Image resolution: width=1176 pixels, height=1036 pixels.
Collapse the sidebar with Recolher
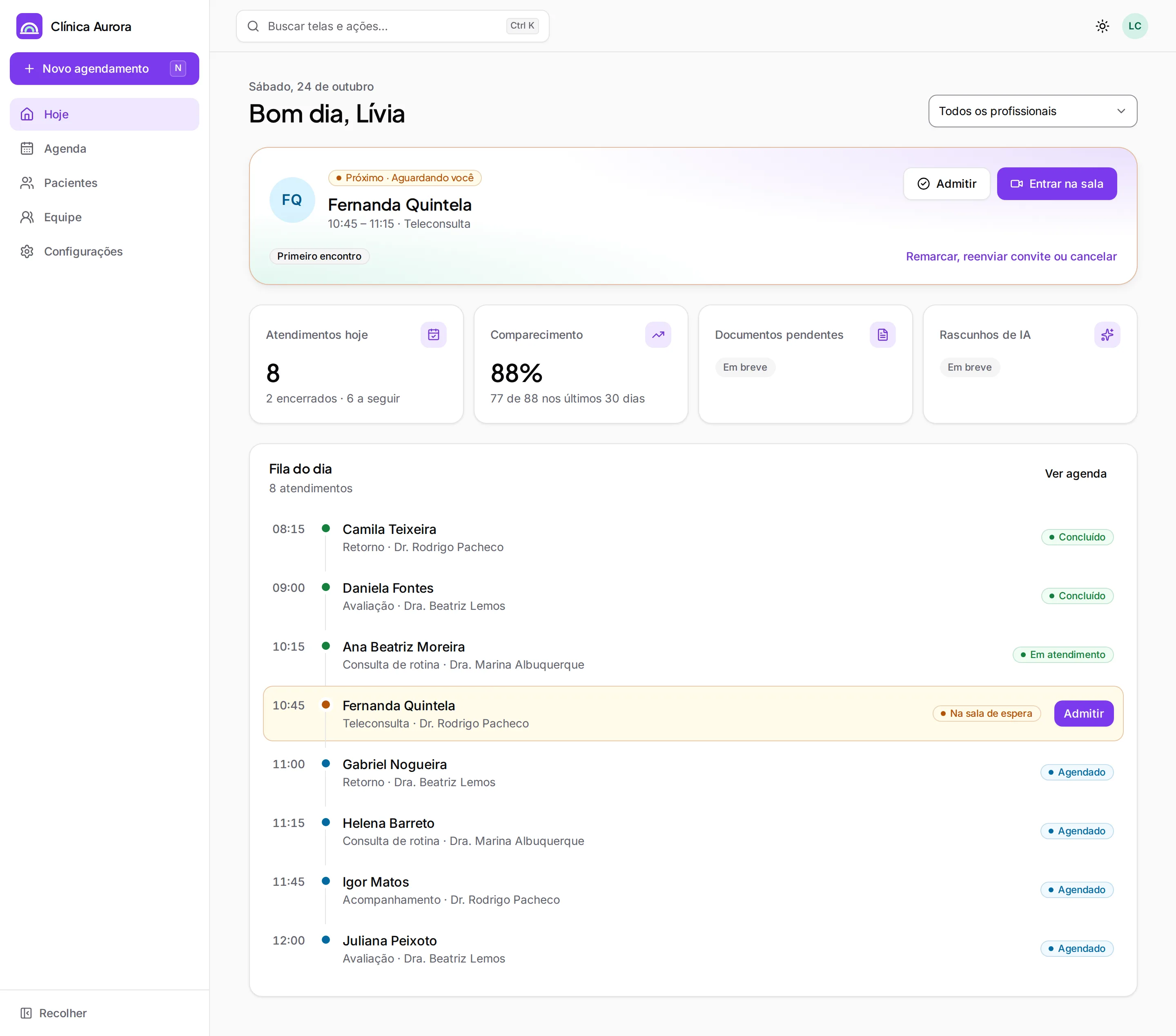pos(53,1013)
